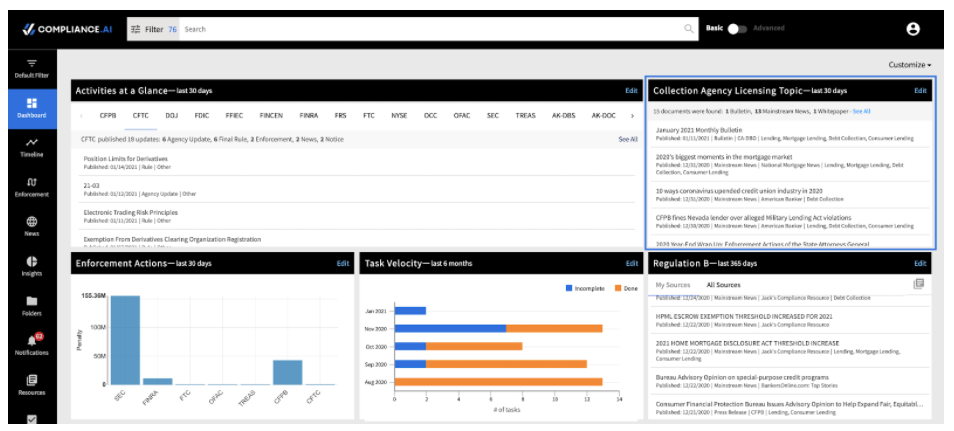Viewport: 954px width, 431px height.
Task: Open January 2021 Monthly Bulletin
Action: [x=698, y=130]
